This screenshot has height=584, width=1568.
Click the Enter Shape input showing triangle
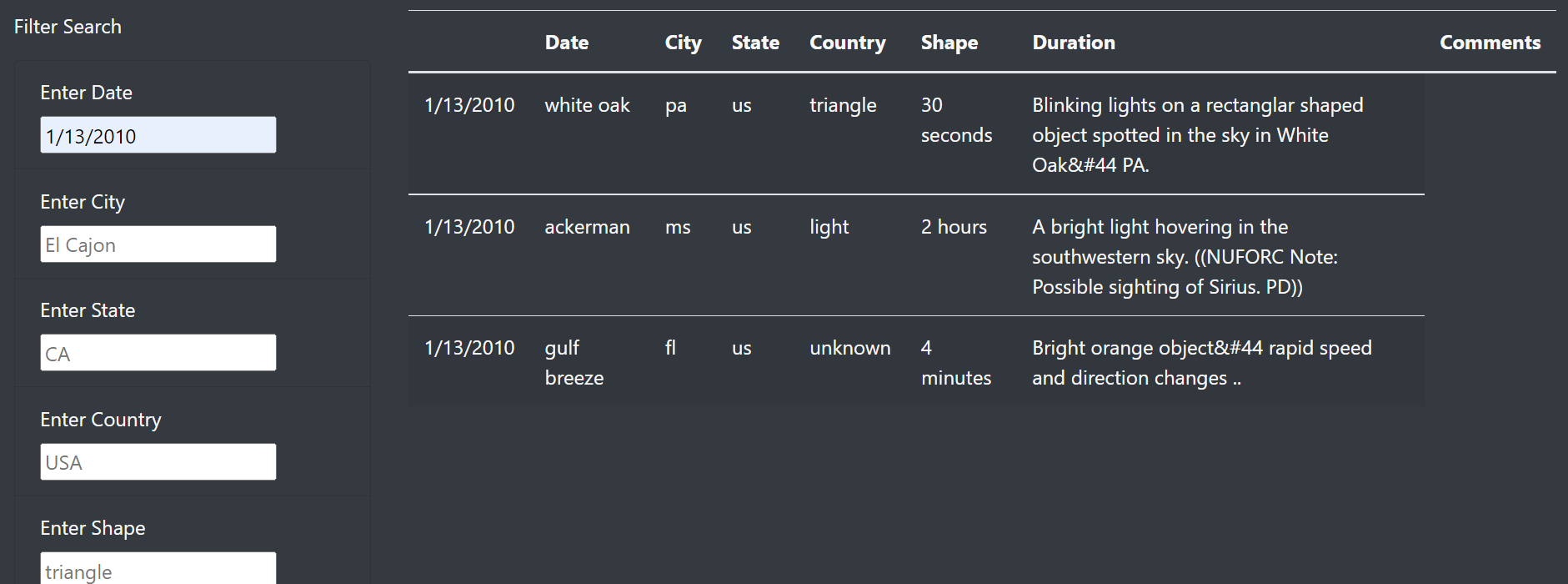[158, 570]
